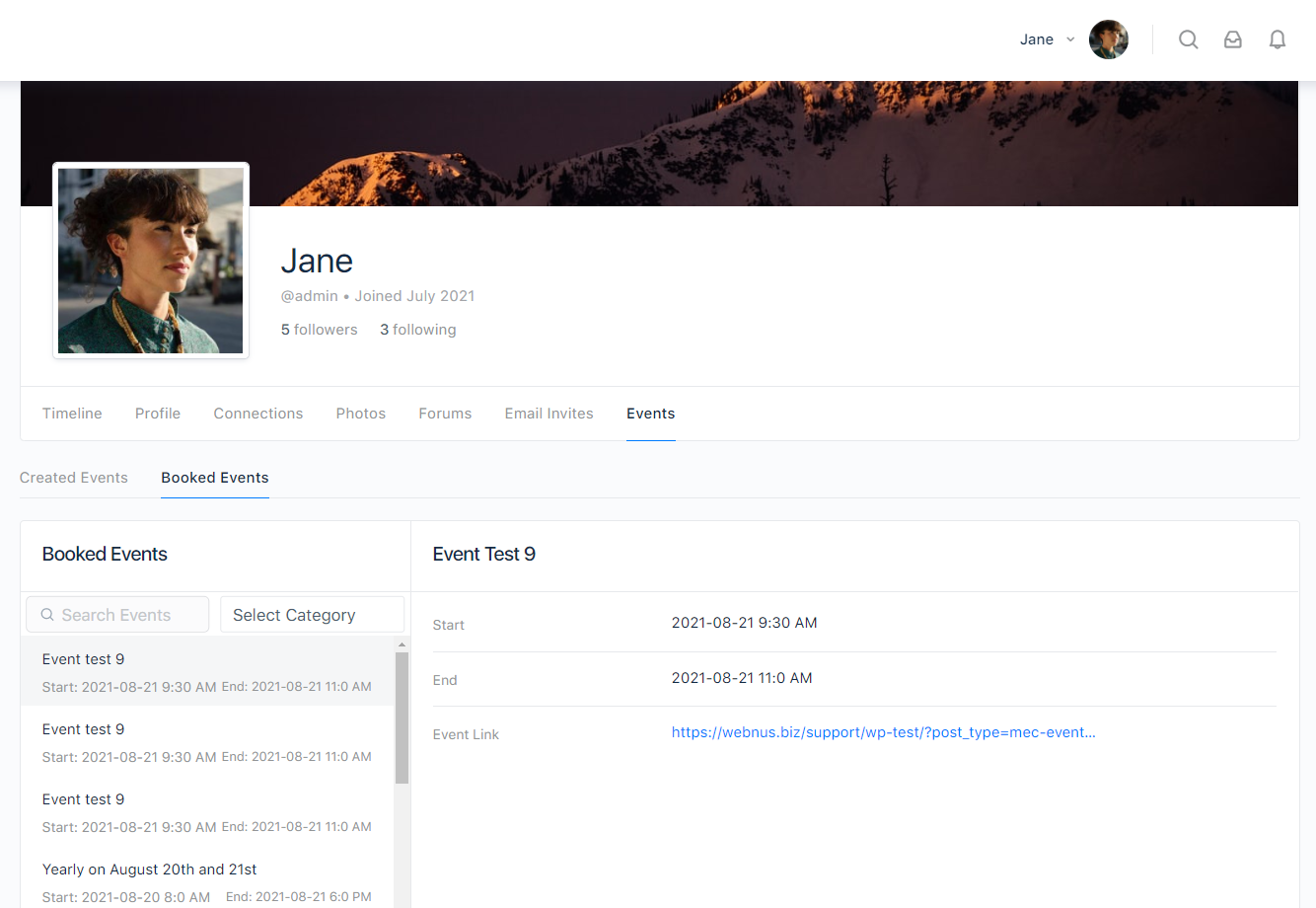Open the Select Category dropdown
This screenshot has height=908, width=1316.
[x=312, y=615]
